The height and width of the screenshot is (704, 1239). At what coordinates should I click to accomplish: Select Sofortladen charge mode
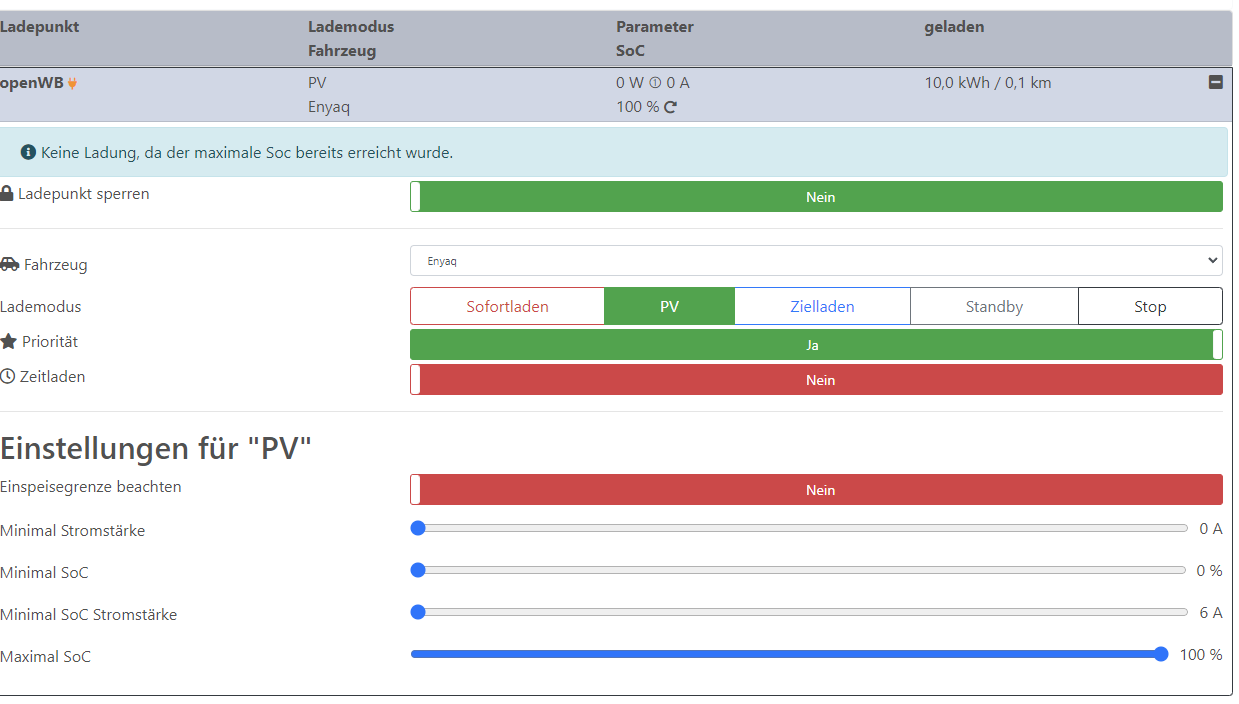point(507,307)
